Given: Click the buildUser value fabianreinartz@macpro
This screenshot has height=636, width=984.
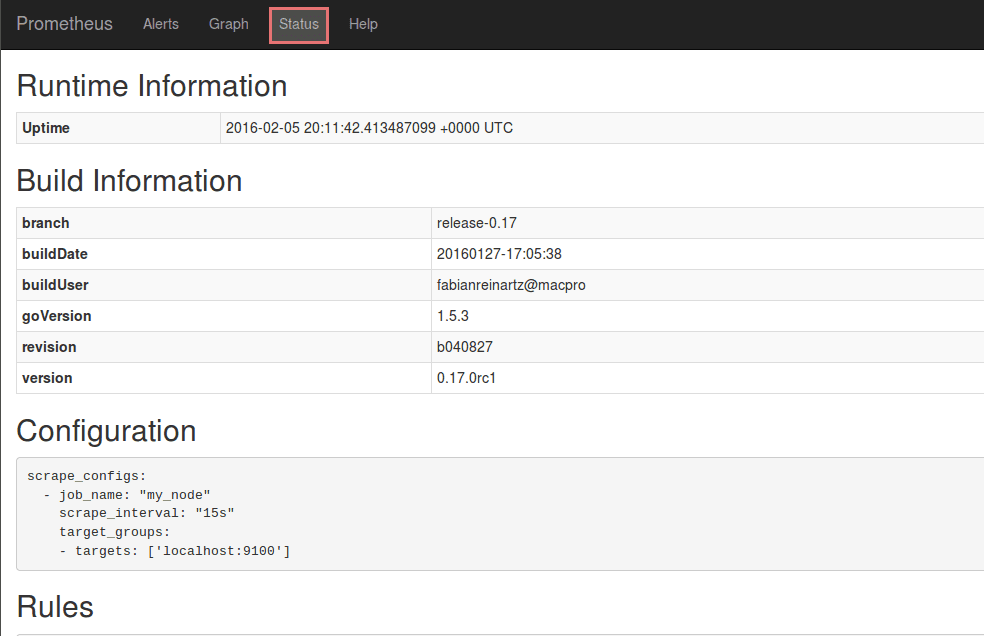Looking at the screenshot, I should coord(511,285).
